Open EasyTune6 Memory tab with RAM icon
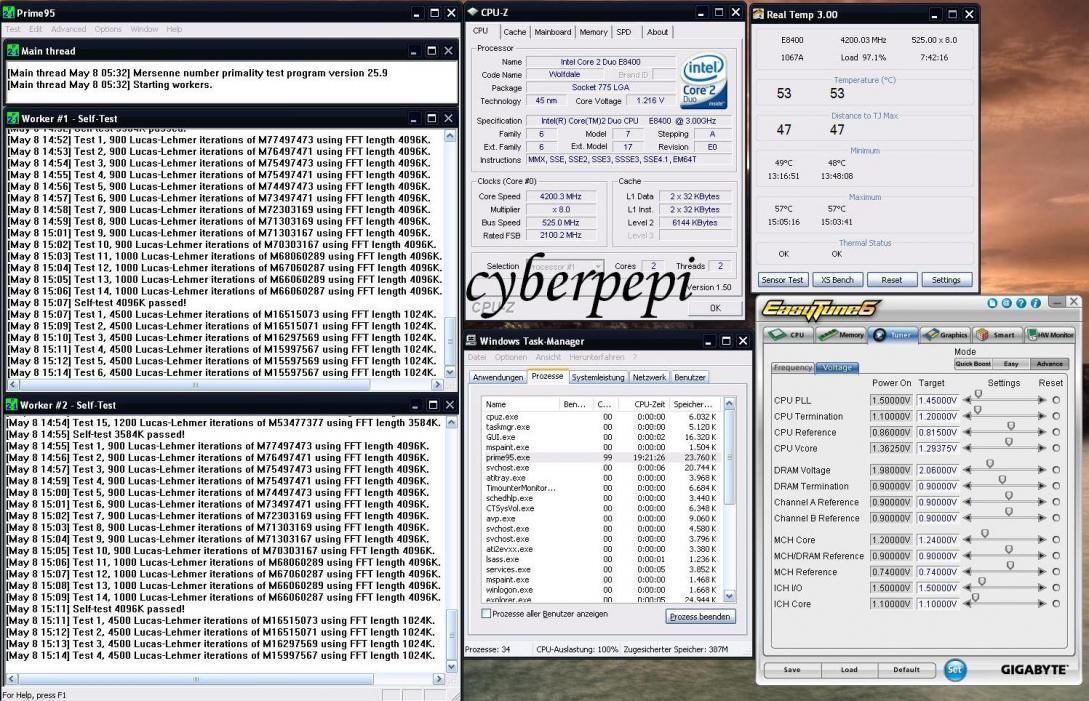Image resolution: width=1089 pixels, height=701 pixels. (x=841, y=335)
